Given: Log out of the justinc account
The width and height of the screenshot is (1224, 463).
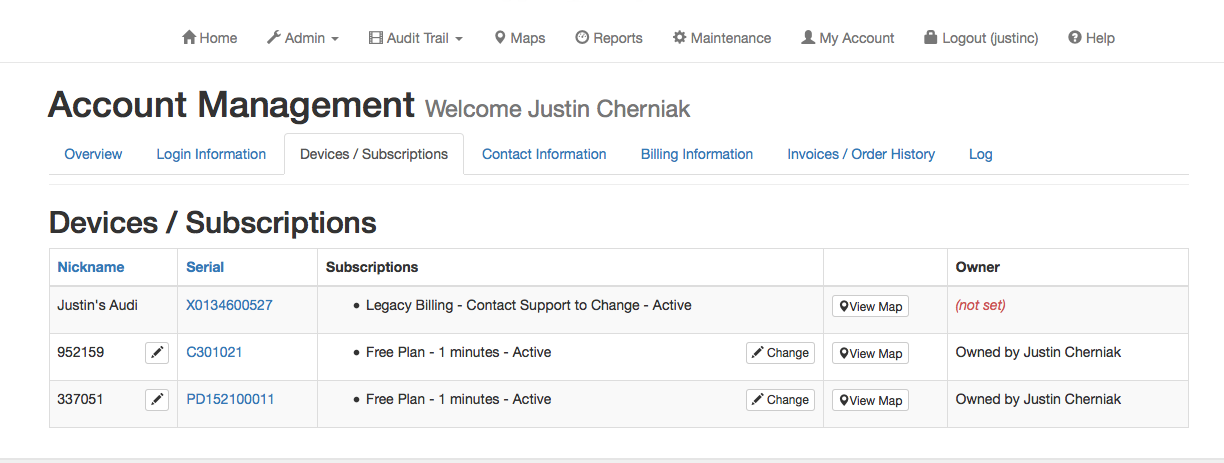Looking at the screenshot, I should [980, 38].
